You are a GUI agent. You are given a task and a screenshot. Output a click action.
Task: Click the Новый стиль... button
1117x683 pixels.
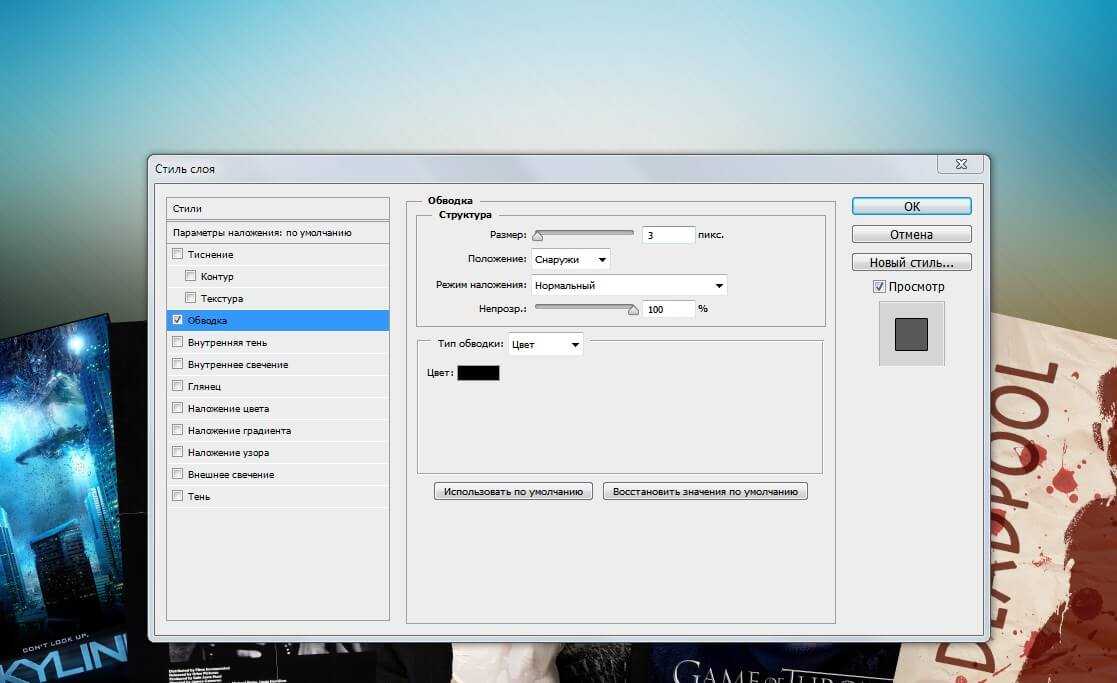(x=911, y=263)
